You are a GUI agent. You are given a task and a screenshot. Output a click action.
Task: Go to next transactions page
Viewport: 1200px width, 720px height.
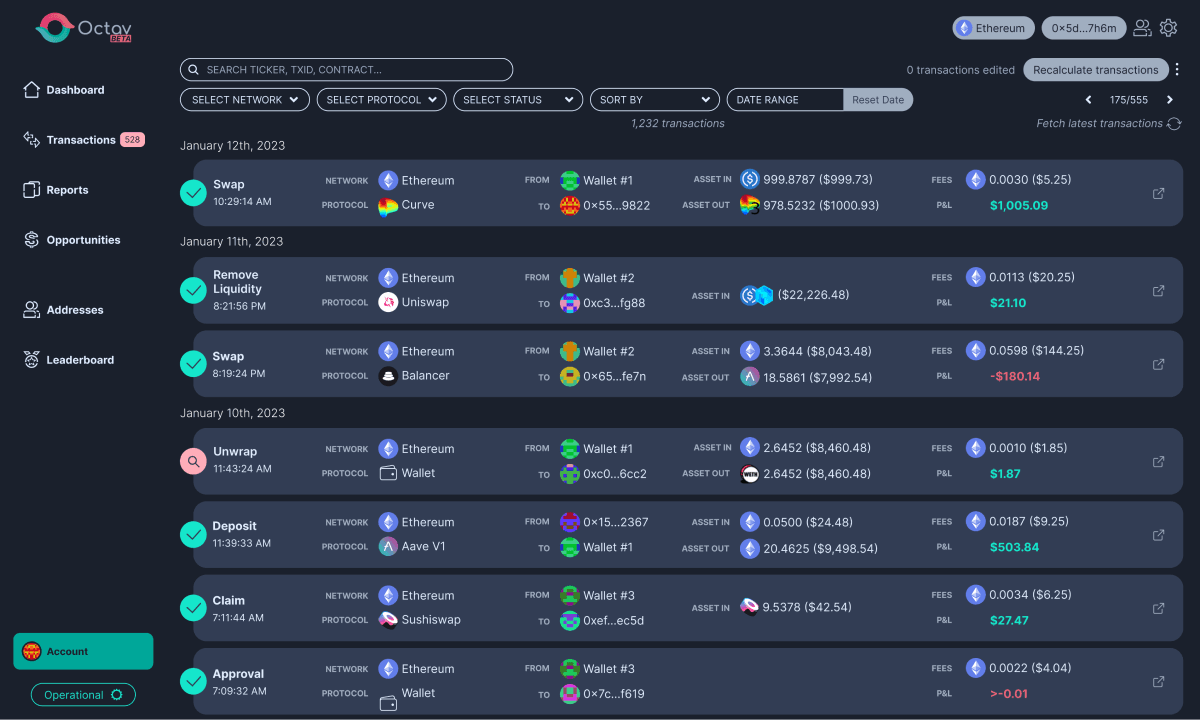point(1170,100)
